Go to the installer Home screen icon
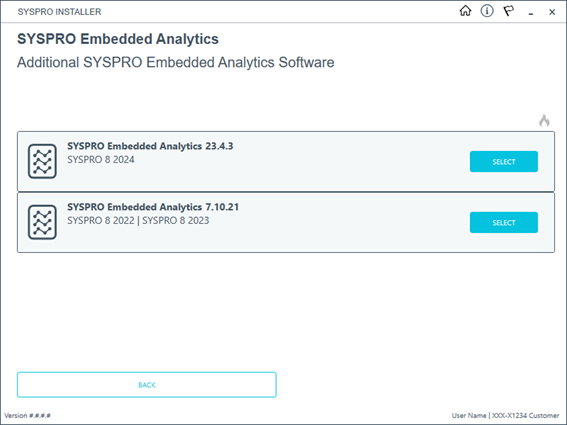The height and width of the screenshot is (425, 567). tap(465, 11)
